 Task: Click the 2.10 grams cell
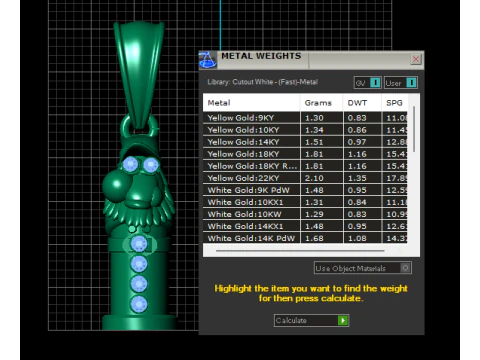pyautogui.click(x=321, y=178)
